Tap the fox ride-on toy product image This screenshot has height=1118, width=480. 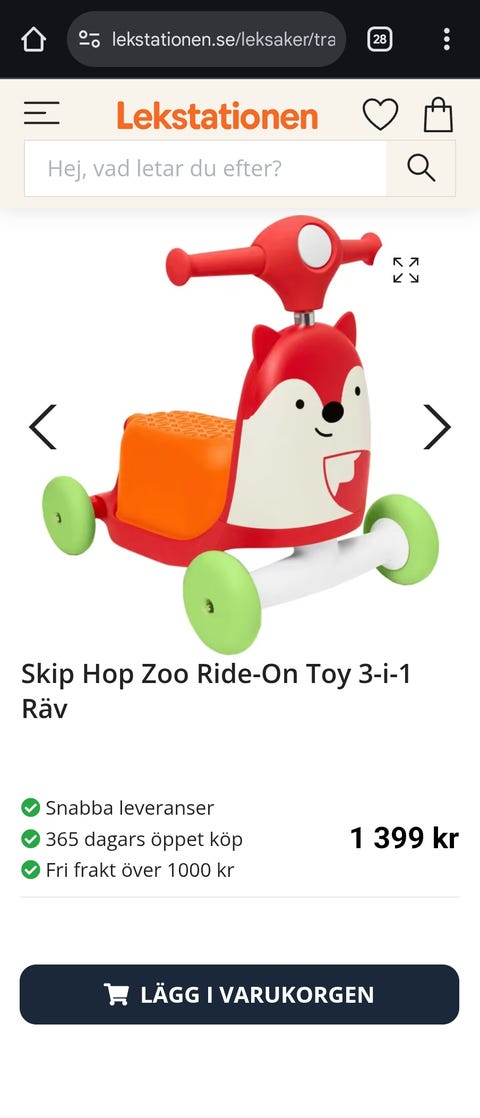(240, 435)
